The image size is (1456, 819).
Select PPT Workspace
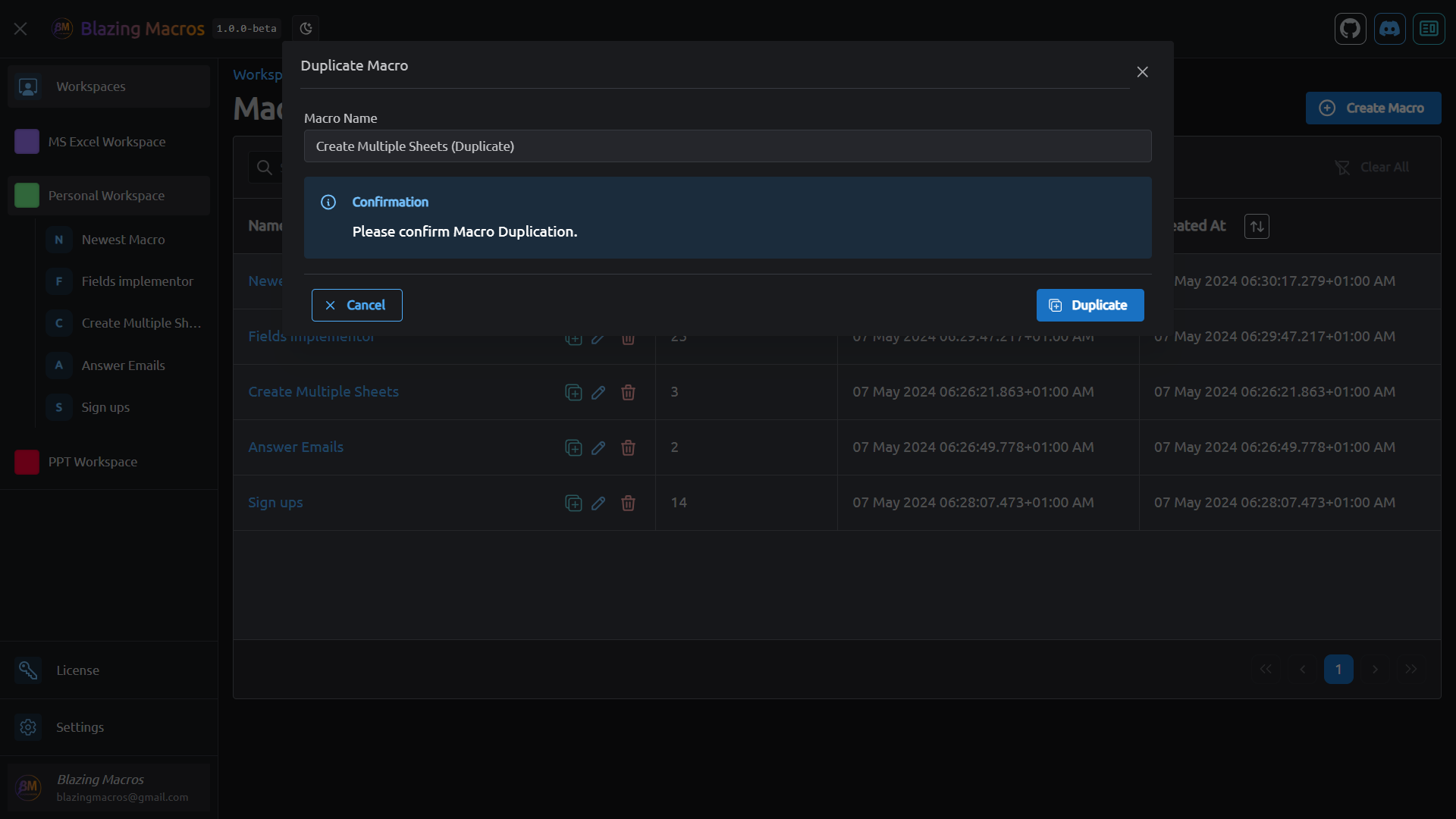click(108, 462)
